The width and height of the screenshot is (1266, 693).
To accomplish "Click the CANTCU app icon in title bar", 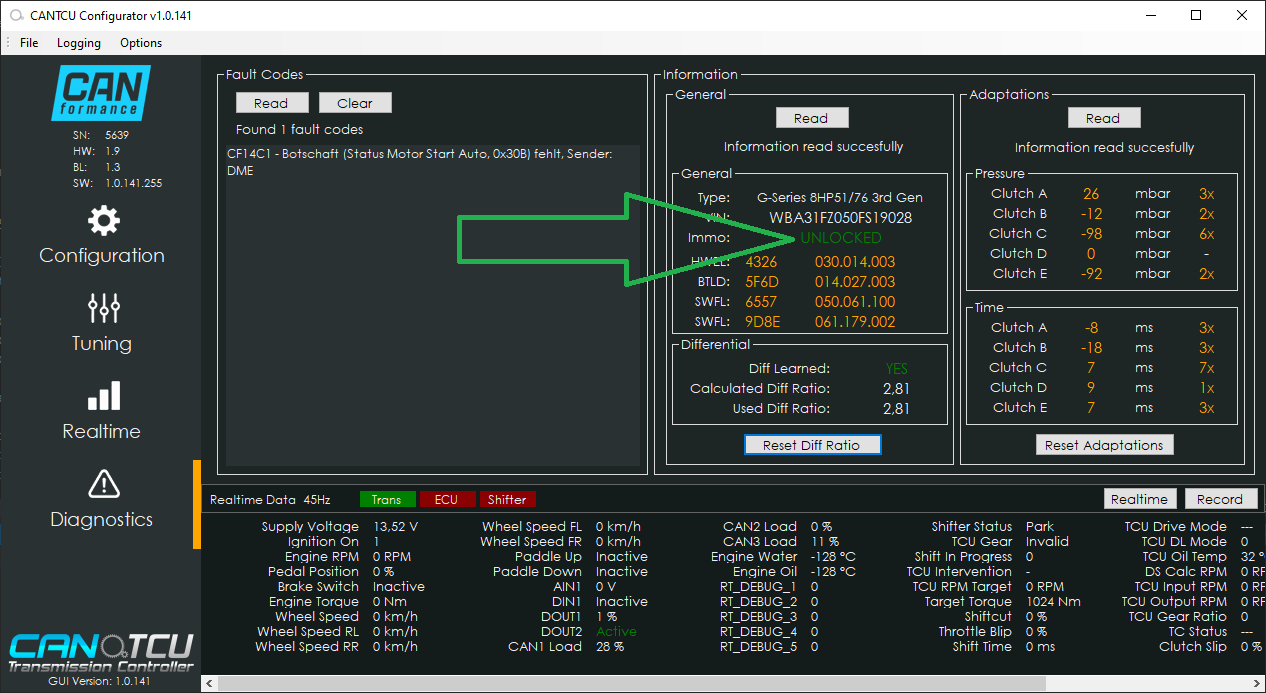I will 16,15.
